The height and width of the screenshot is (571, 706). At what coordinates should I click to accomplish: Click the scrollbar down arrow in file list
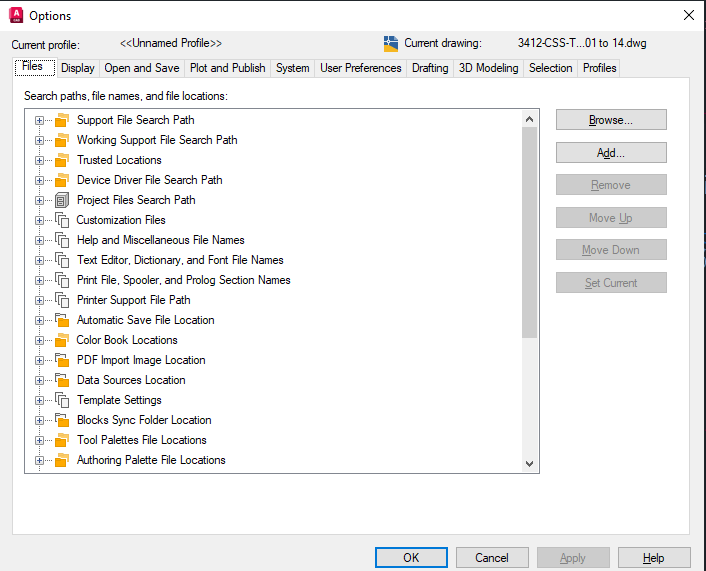pos(530,463)
